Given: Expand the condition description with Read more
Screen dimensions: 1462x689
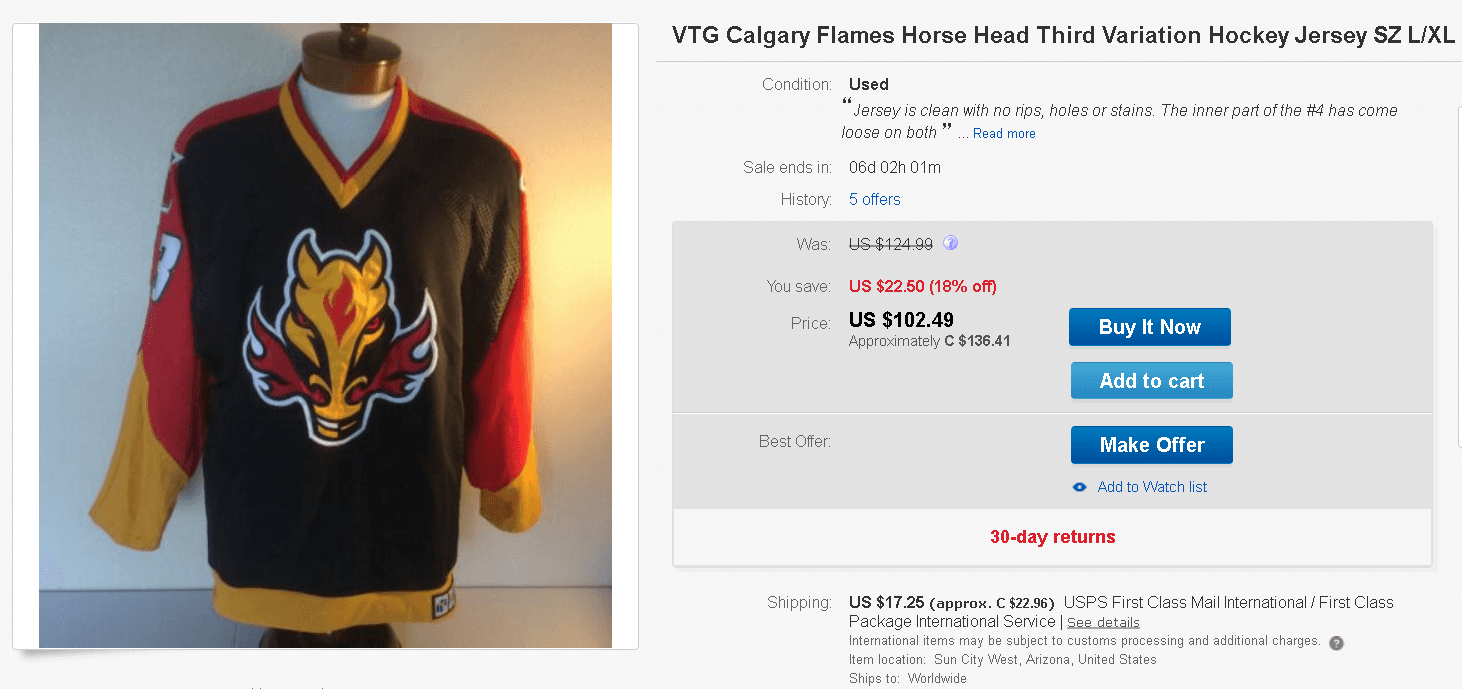Looking at the screenshot, I should click(x=1004, y=134).
